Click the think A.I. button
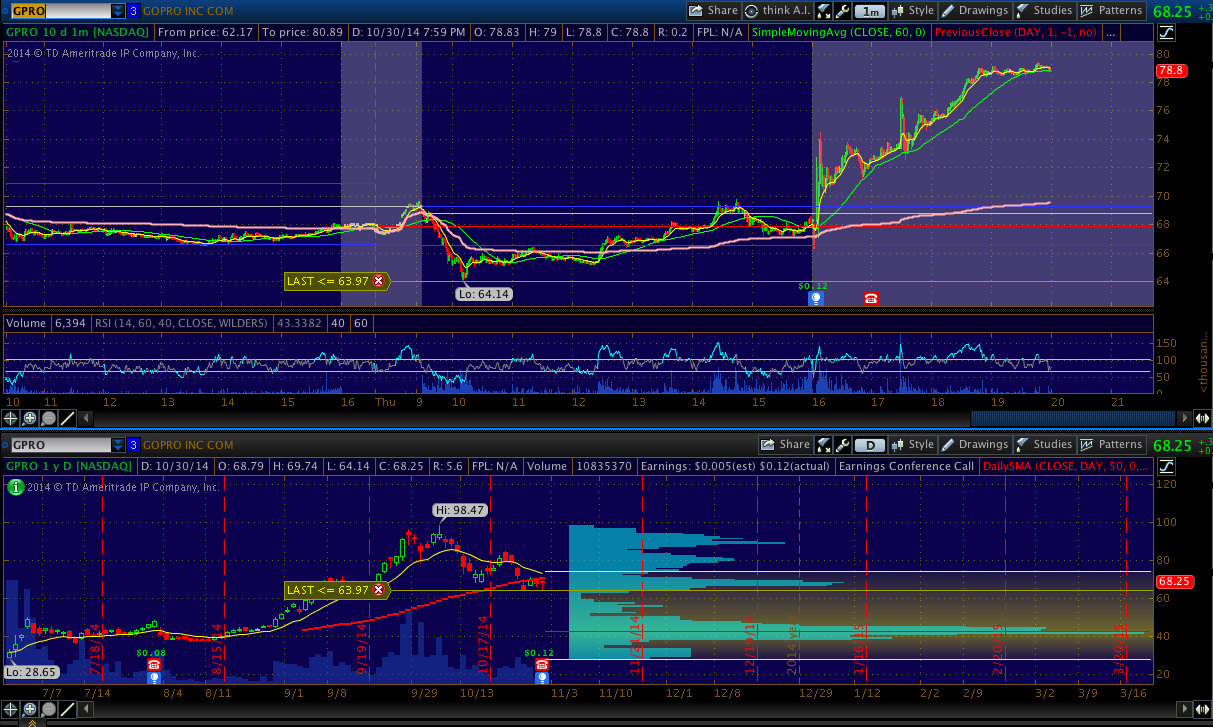The height and width of the screenshot is (727, 1213). 779,11
